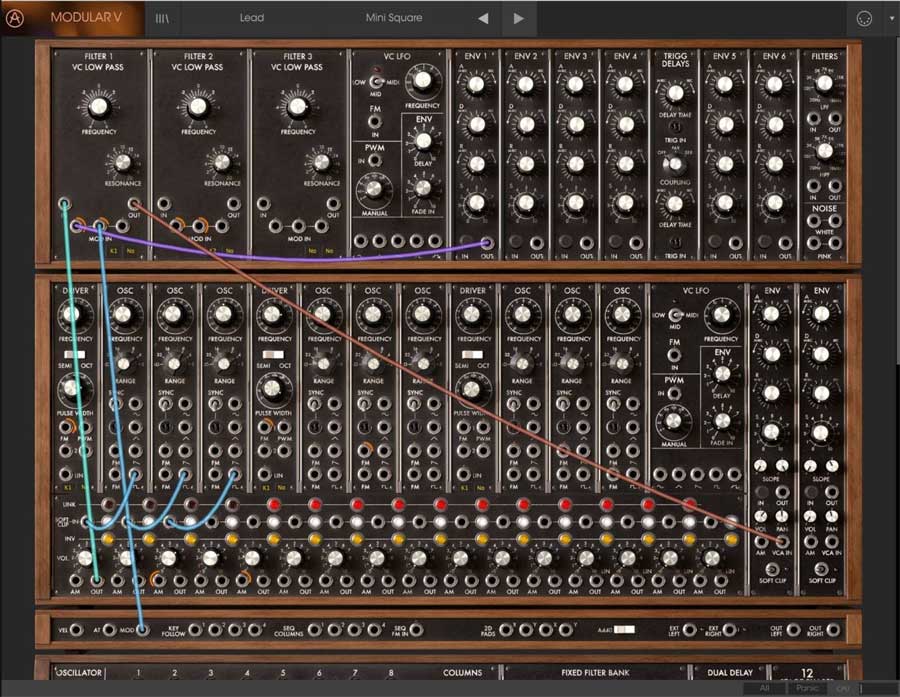Viewport: 900px width, 697px height.
Task: Open the preset library browser icon
Action: pos(162,18)
